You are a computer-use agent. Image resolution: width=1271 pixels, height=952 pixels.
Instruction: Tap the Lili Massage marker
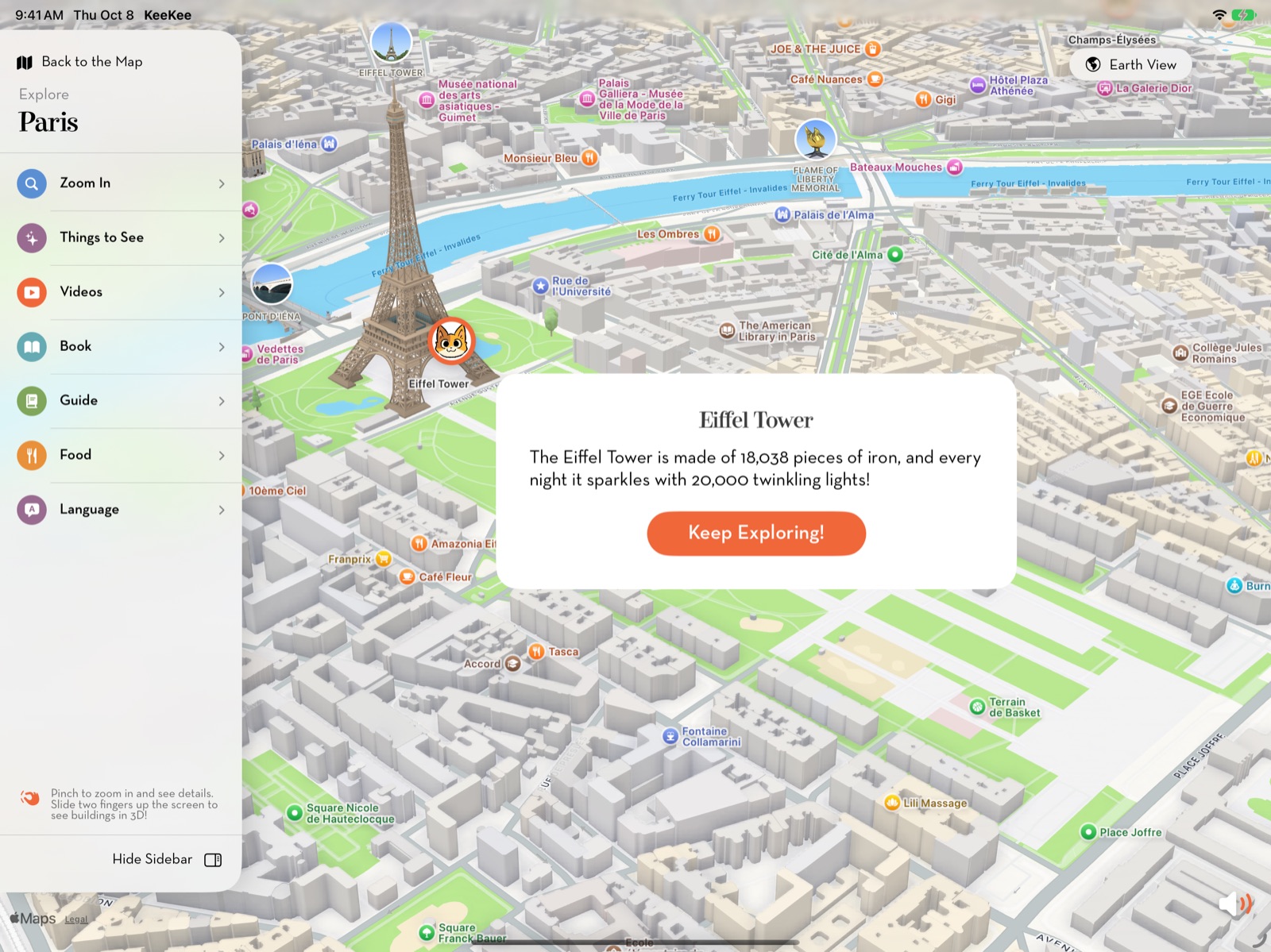(891, 803)
